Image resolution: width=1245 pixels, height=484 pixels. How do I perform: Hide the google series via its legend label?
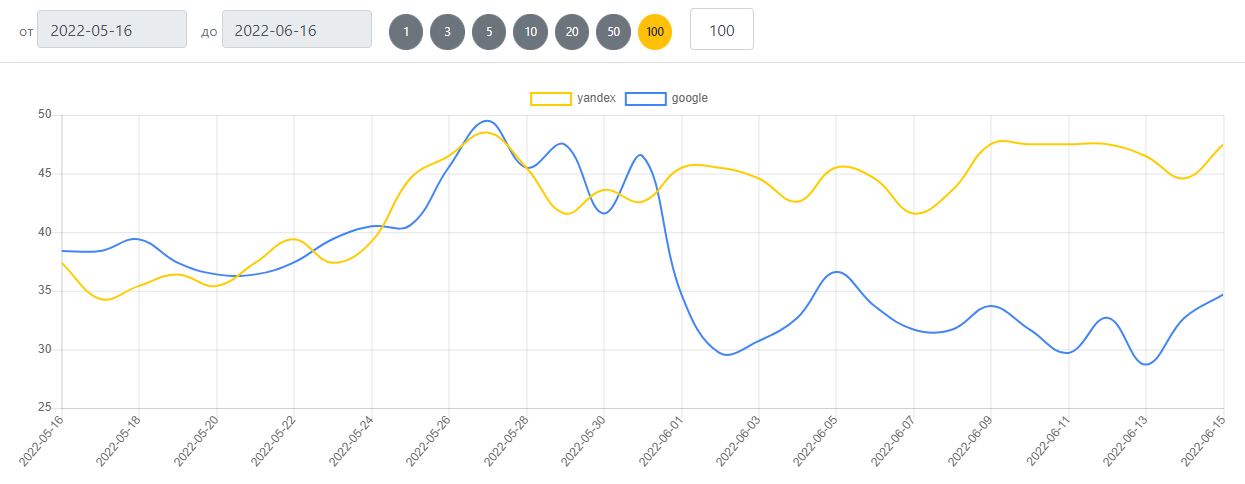[x=690, y=98]
